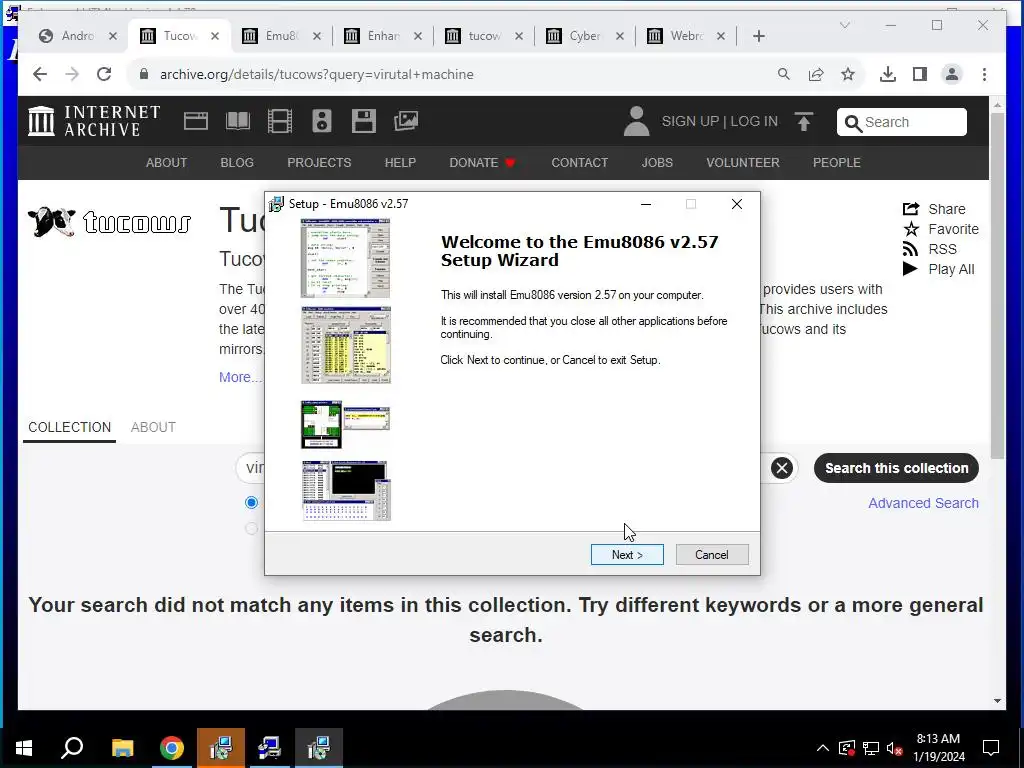The height and width of the screenshot is (768, 1024).
Task: Show hidden system tray icons
Action: (823, 748)
